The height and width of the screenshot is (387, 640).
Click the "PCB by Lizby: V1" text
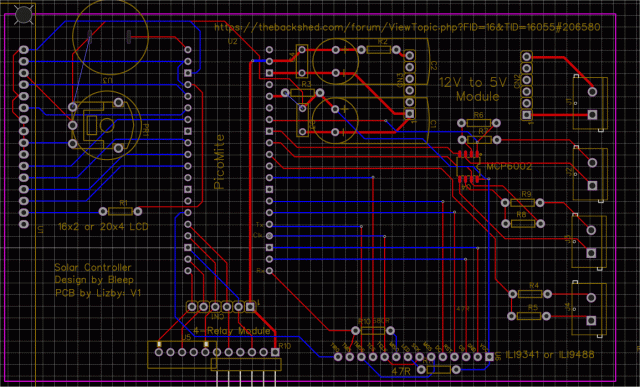tap(98, 293)
